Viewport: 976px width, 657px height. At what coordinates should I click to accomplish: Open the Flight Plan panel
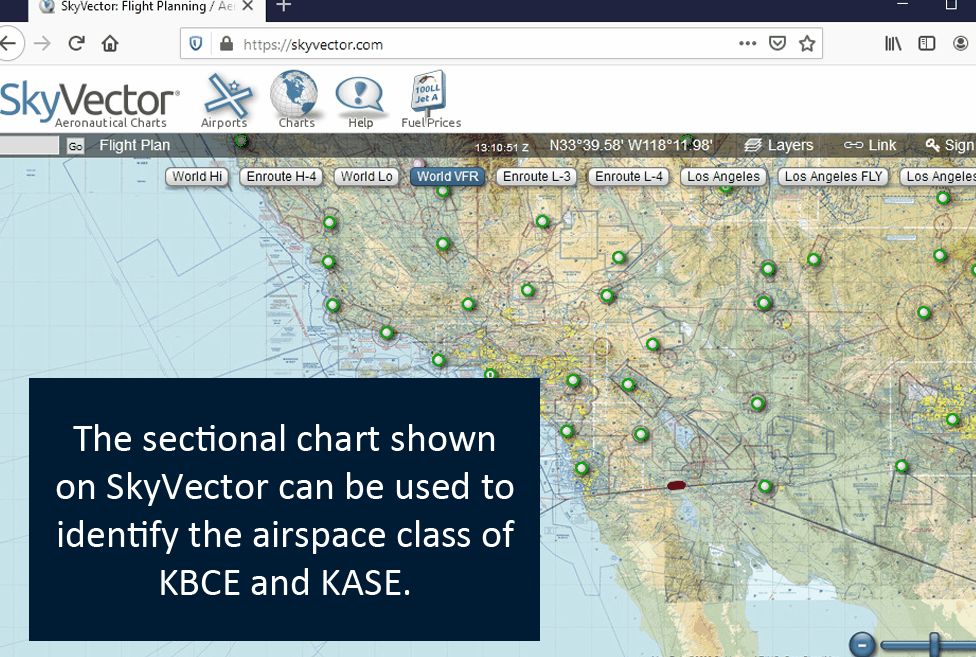[x=134, y=146]
